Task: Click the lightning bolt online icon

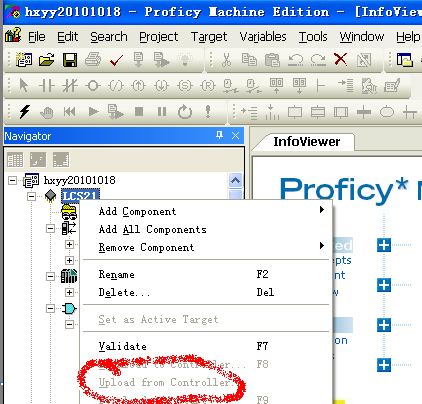Action: click(24, 112)
